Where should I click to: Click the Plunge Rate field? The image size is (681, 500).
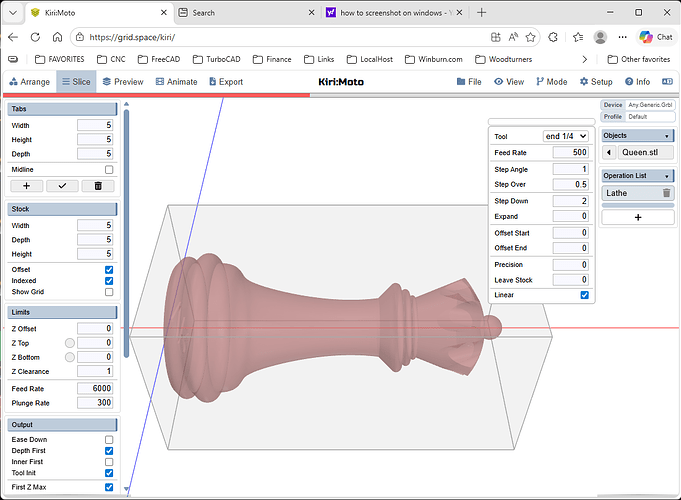[95, 403]
